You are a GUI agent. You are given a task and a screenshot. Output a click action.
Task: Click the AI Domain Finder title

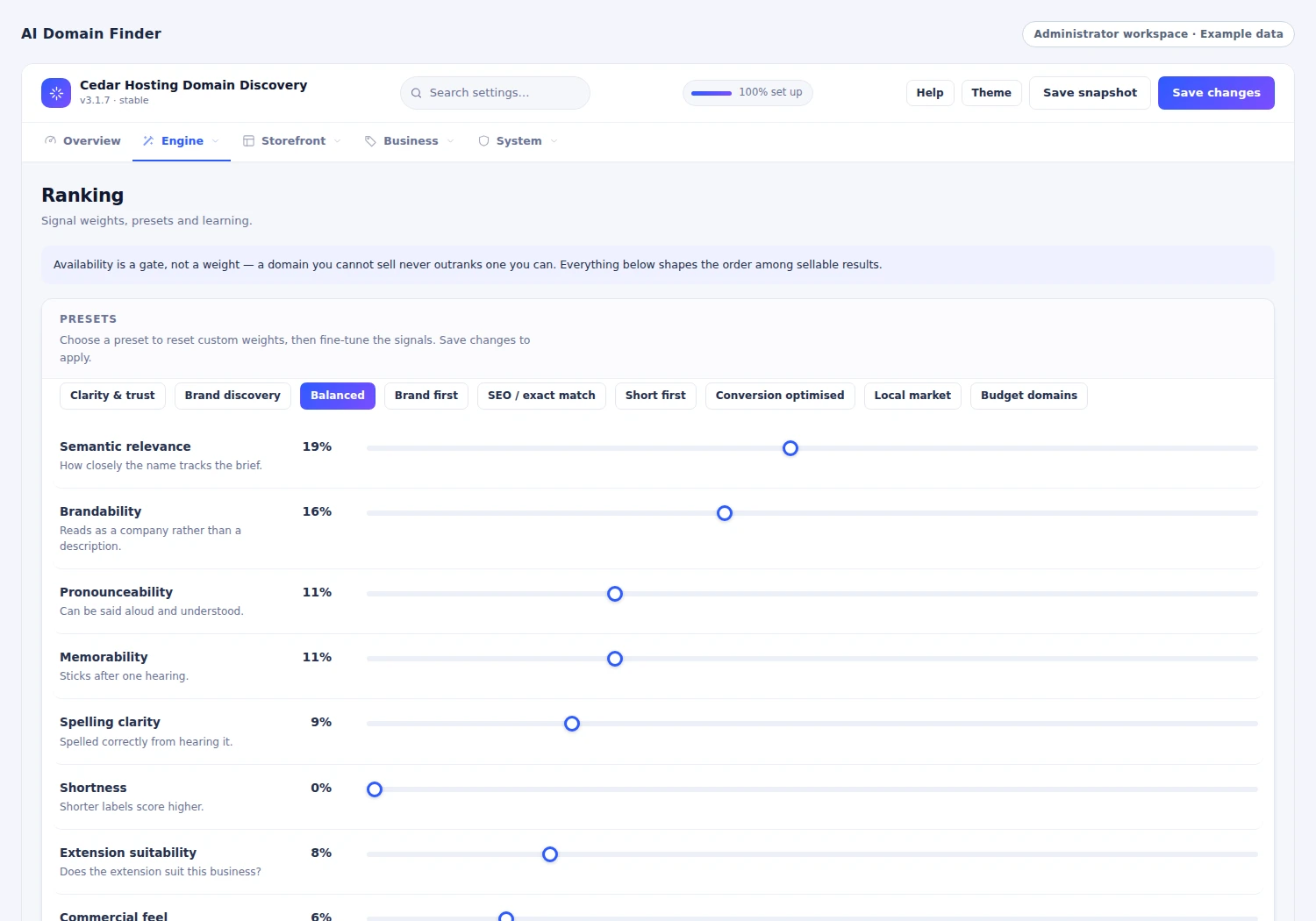[91, 34]
